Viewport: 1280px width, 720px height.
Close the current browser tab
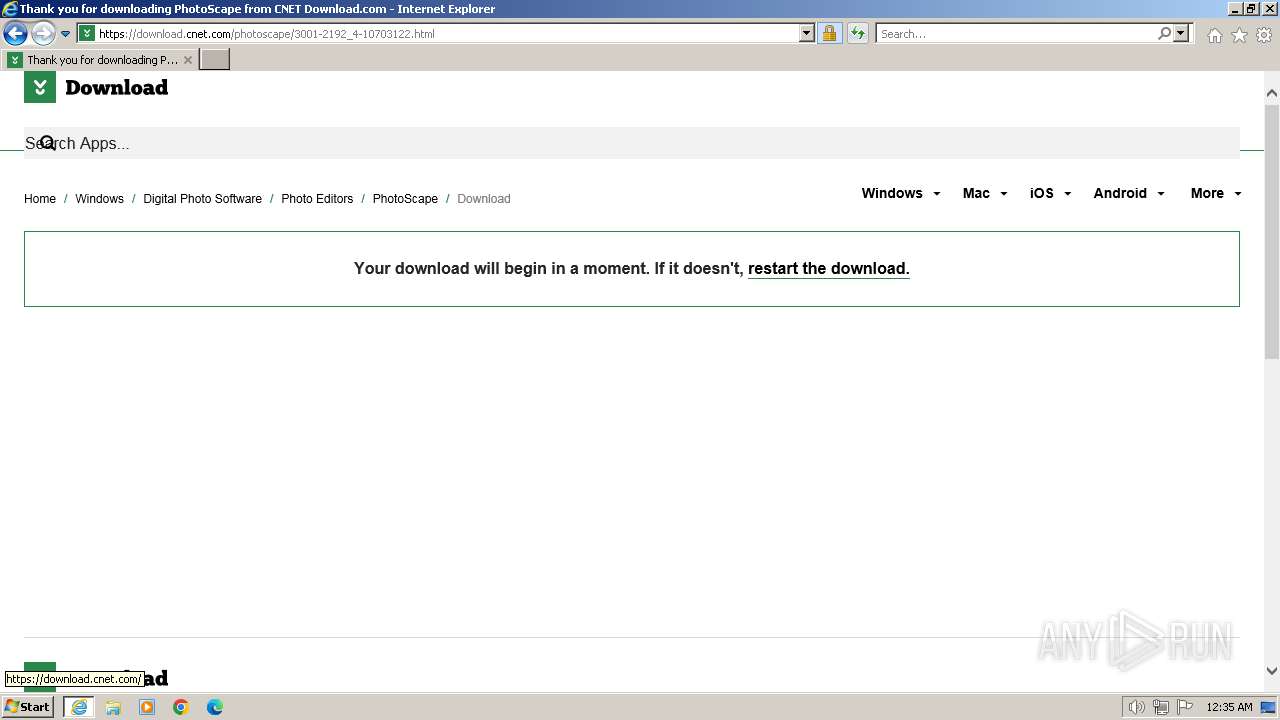(x=187, y=60)
